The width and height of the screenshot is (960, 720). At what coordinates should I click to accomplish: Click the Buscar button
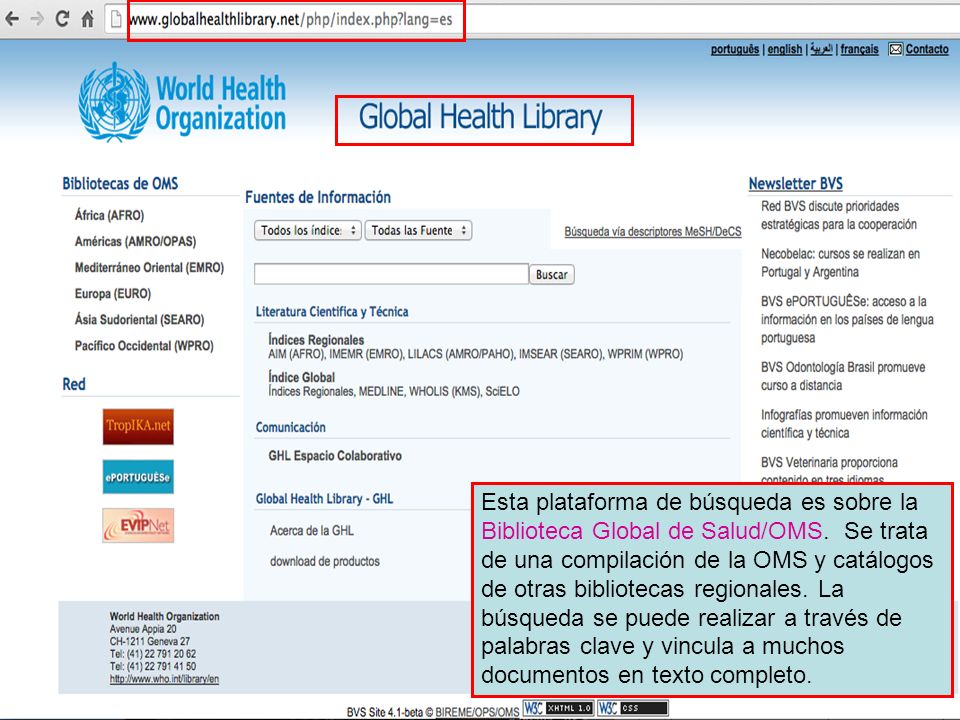[x=552, y=274]
